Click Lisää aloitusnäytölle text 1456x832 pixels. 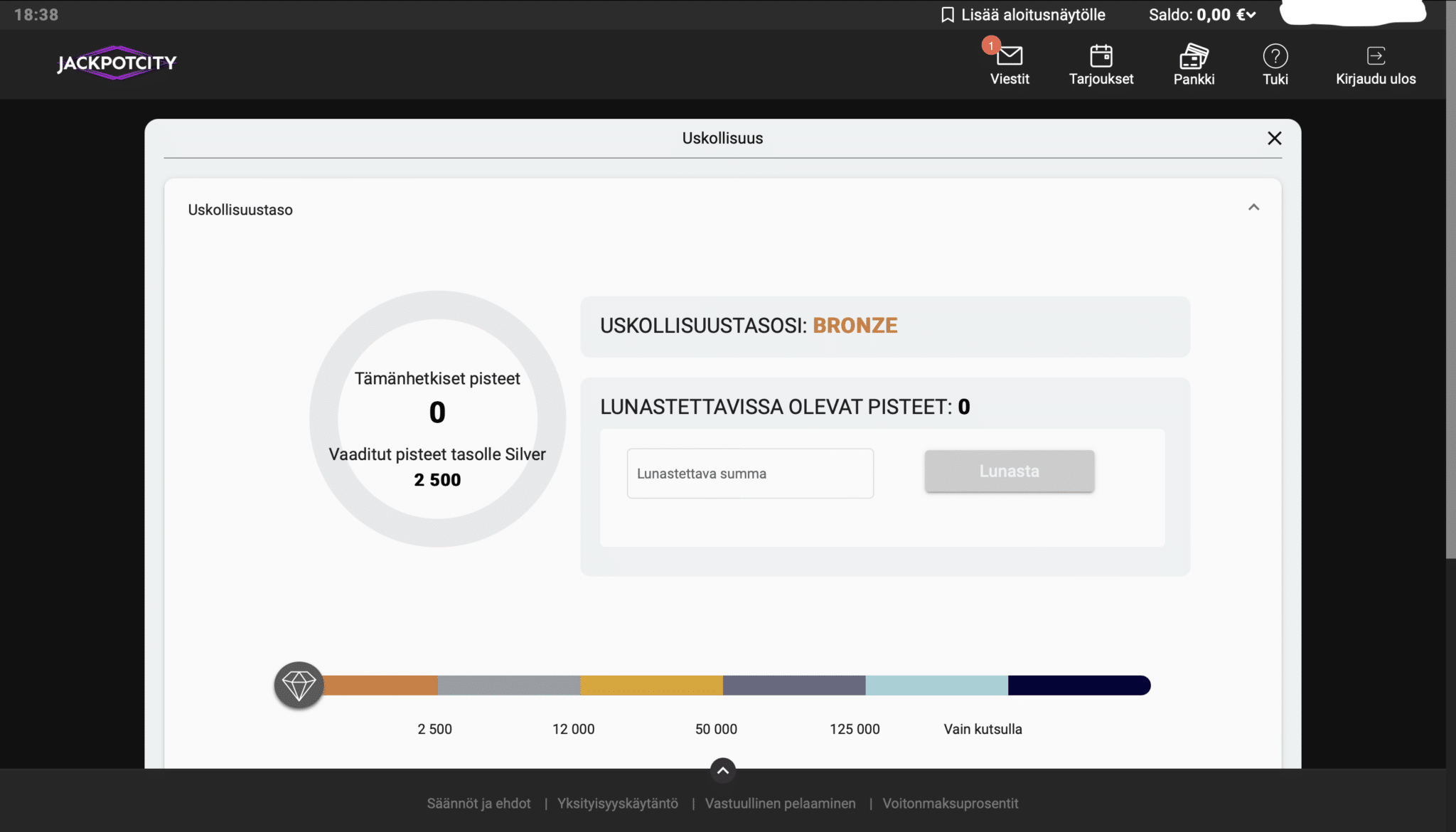1033,15
